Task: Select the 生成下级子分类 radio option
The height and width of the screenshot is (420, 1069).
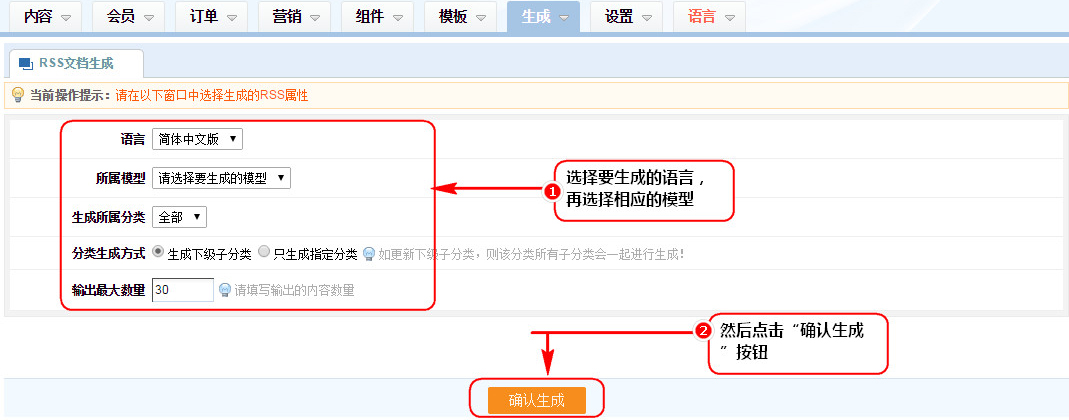Action: point(159,253)
